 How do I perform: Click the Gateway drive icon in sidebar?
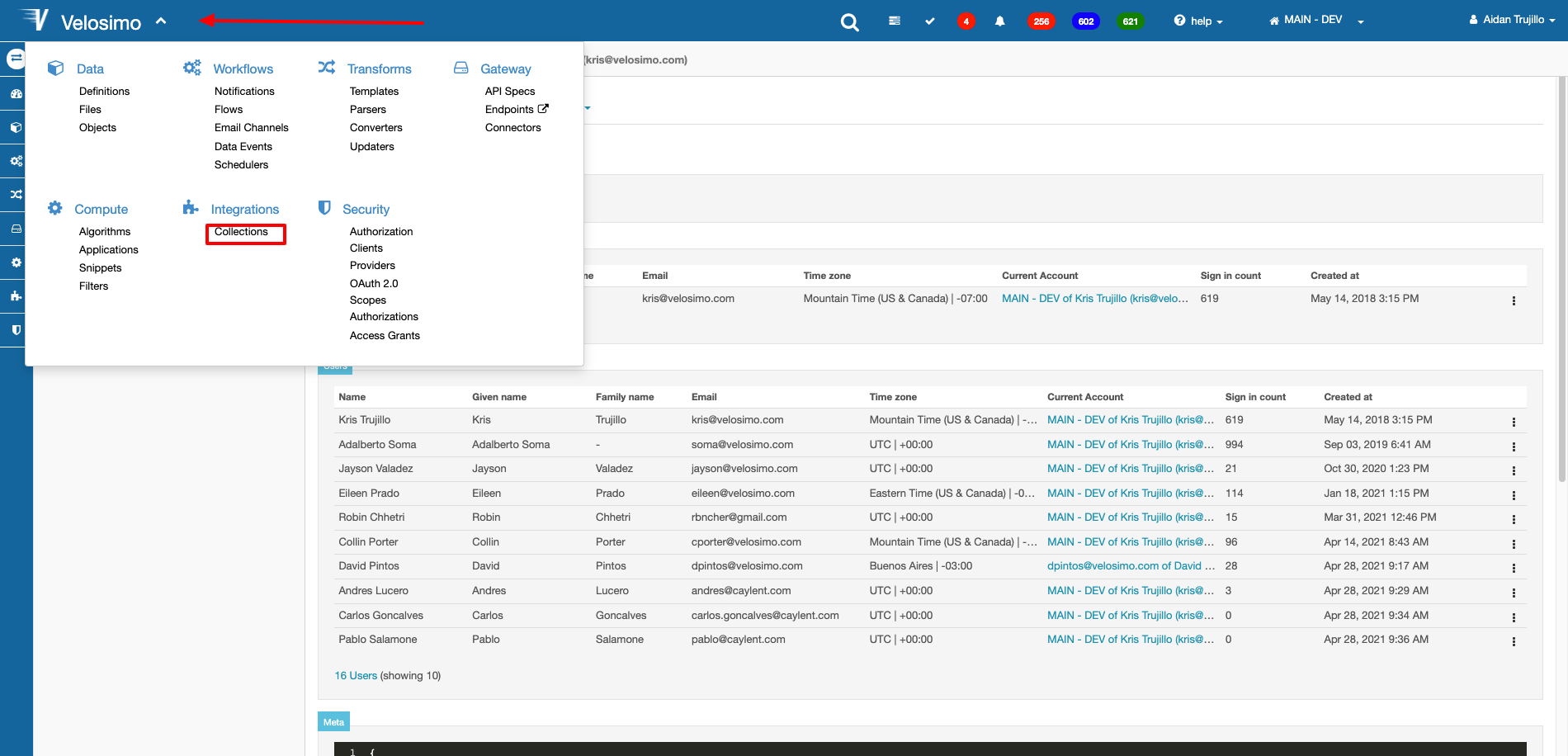tap(16, 229)
